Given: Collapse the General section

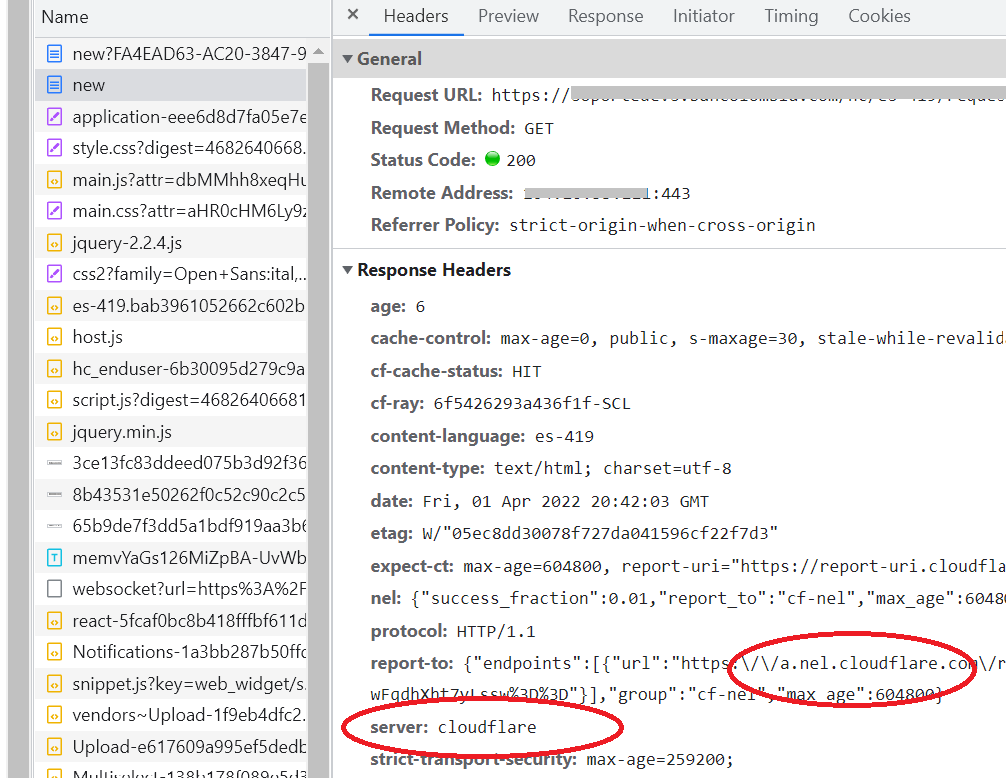Looking at the screenshot, I should [x=347, y=59].
